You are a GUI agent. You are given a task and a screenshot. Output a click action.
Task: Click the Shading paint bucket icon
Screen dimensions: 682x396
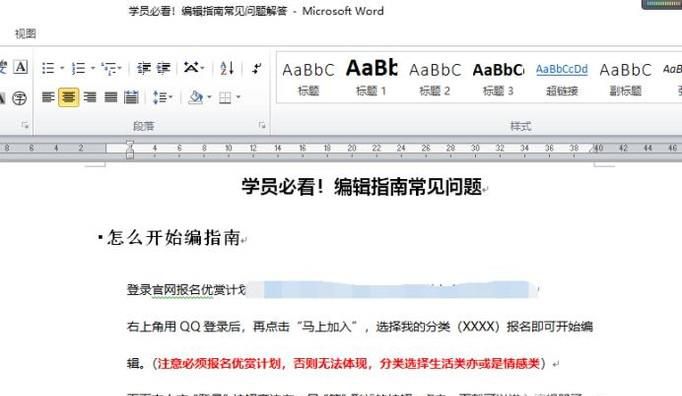tap(196, 97)
